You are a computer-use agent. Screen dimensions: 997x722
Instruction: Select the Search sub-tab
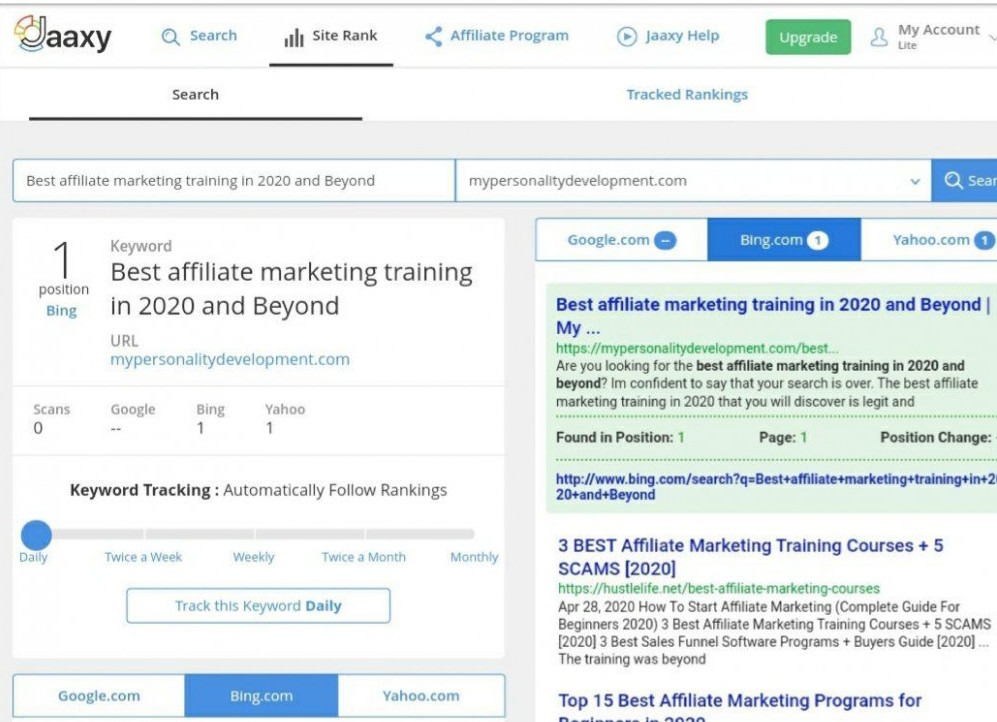(x=195, y=95)
